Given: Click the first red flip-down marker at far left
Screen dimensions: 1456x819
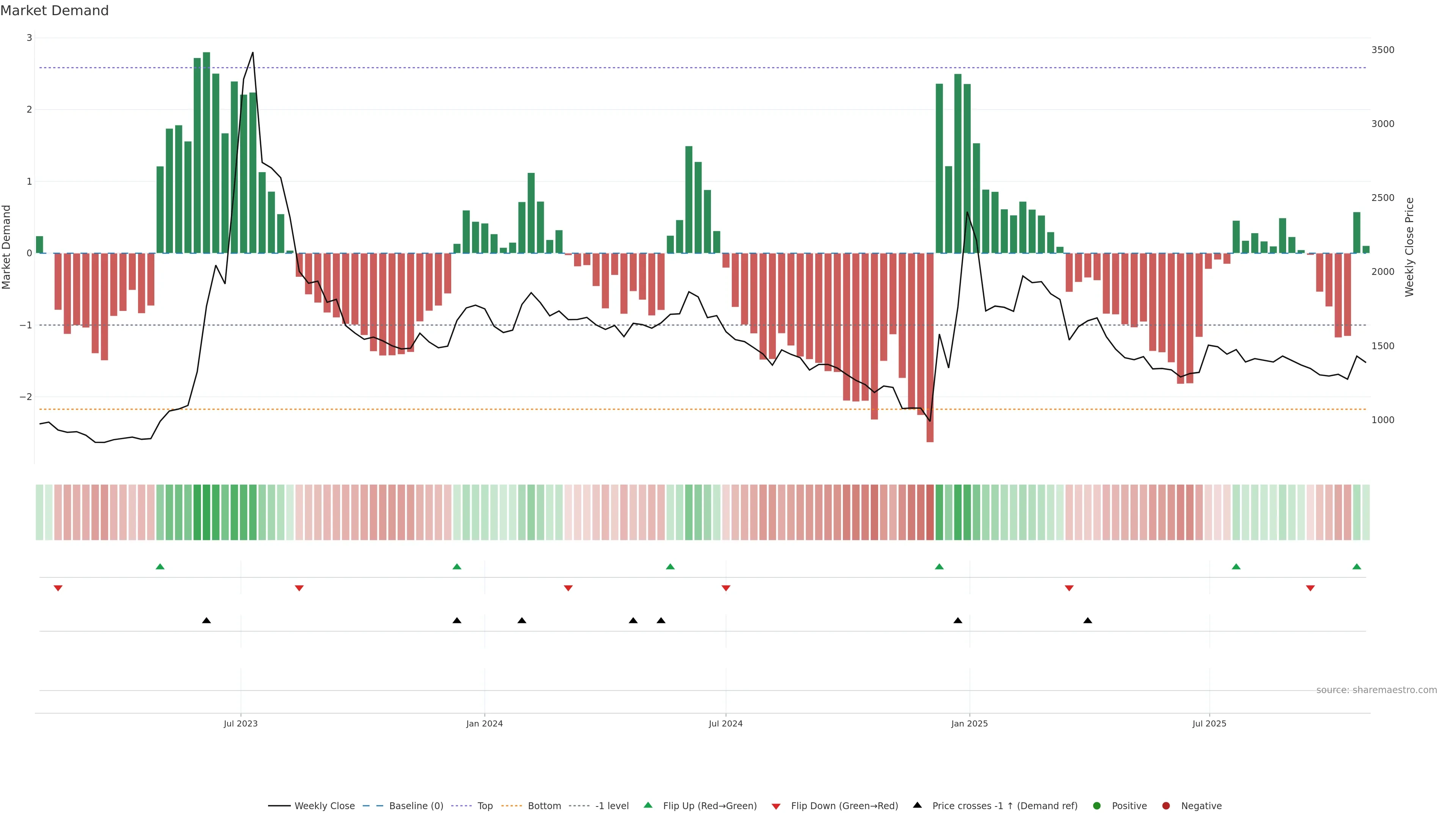Looking at the screenshot, I should point(58,588).
